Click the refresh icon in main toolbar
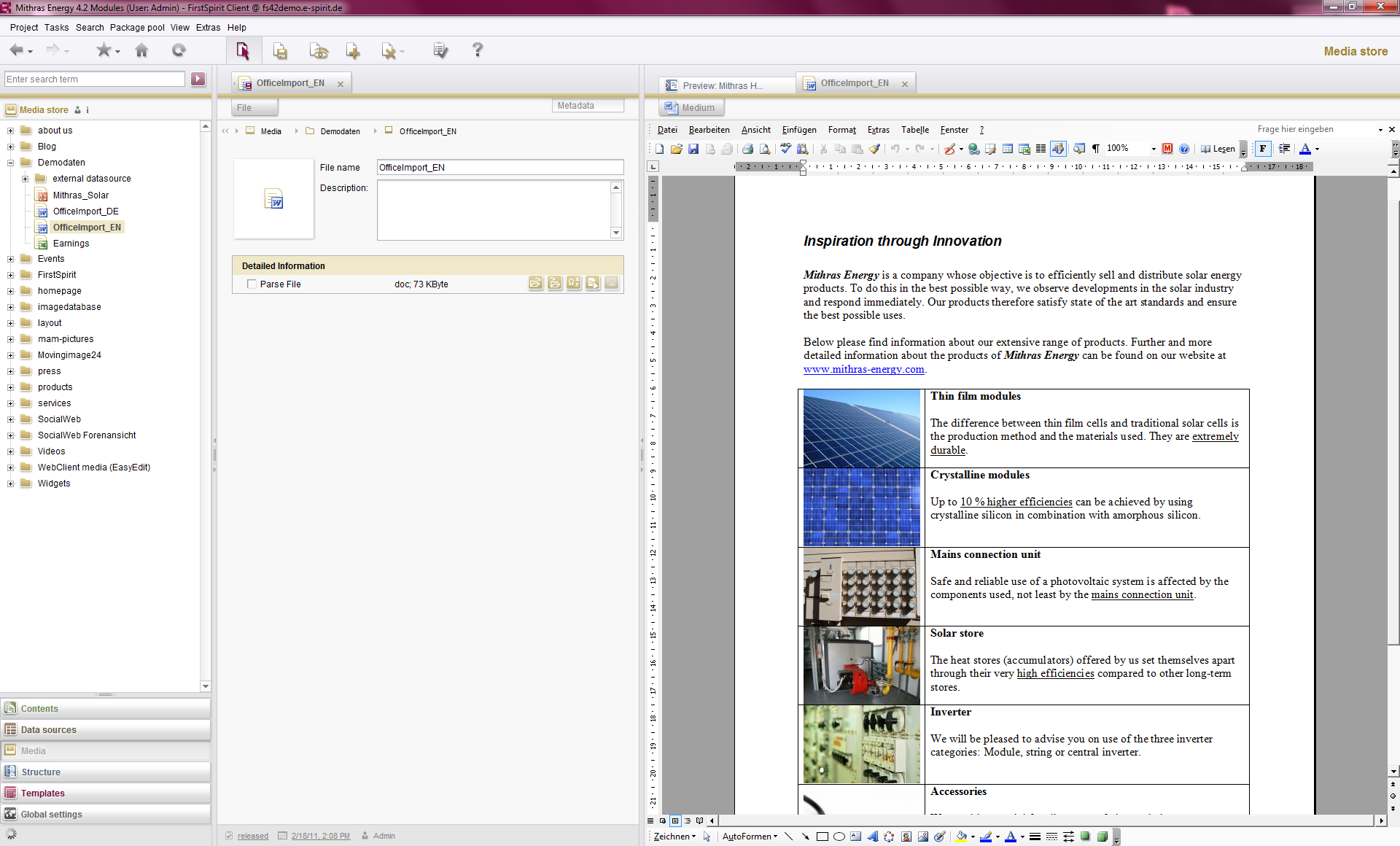 pyautogui.click(x=179, y=50)
